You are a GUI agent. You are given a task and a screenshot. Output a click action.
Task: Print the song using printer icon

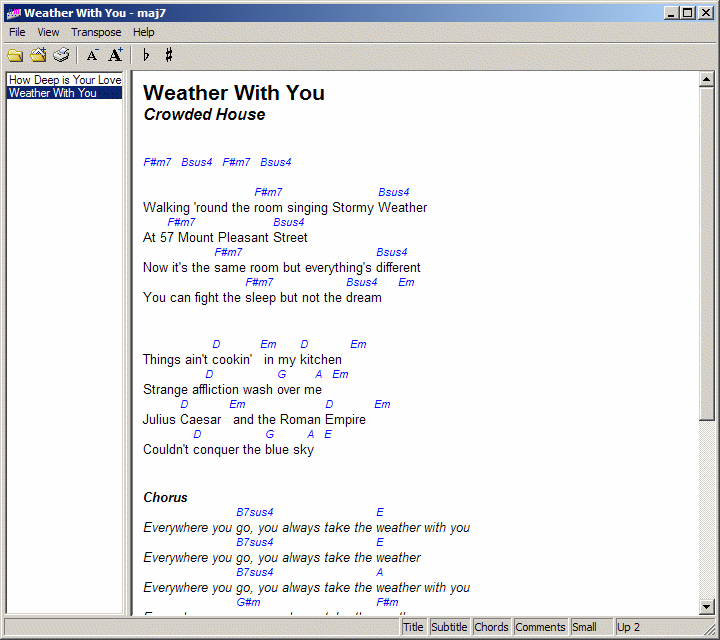(x=61, y=55)
